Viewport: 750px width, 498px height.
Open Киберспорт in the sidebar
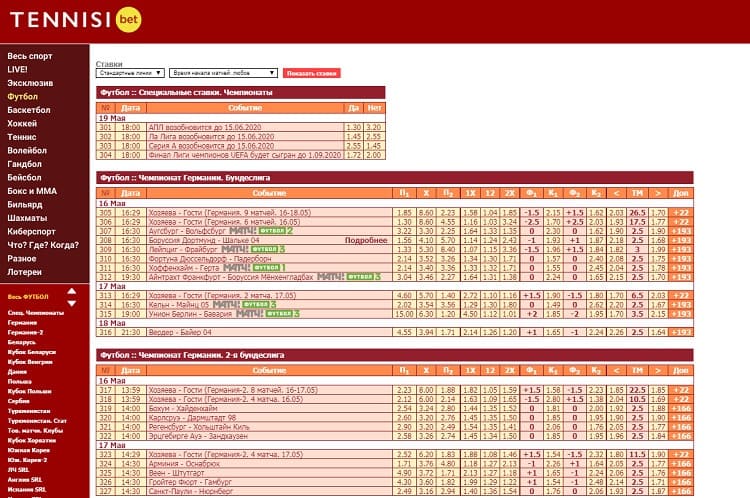coord(30,232)
